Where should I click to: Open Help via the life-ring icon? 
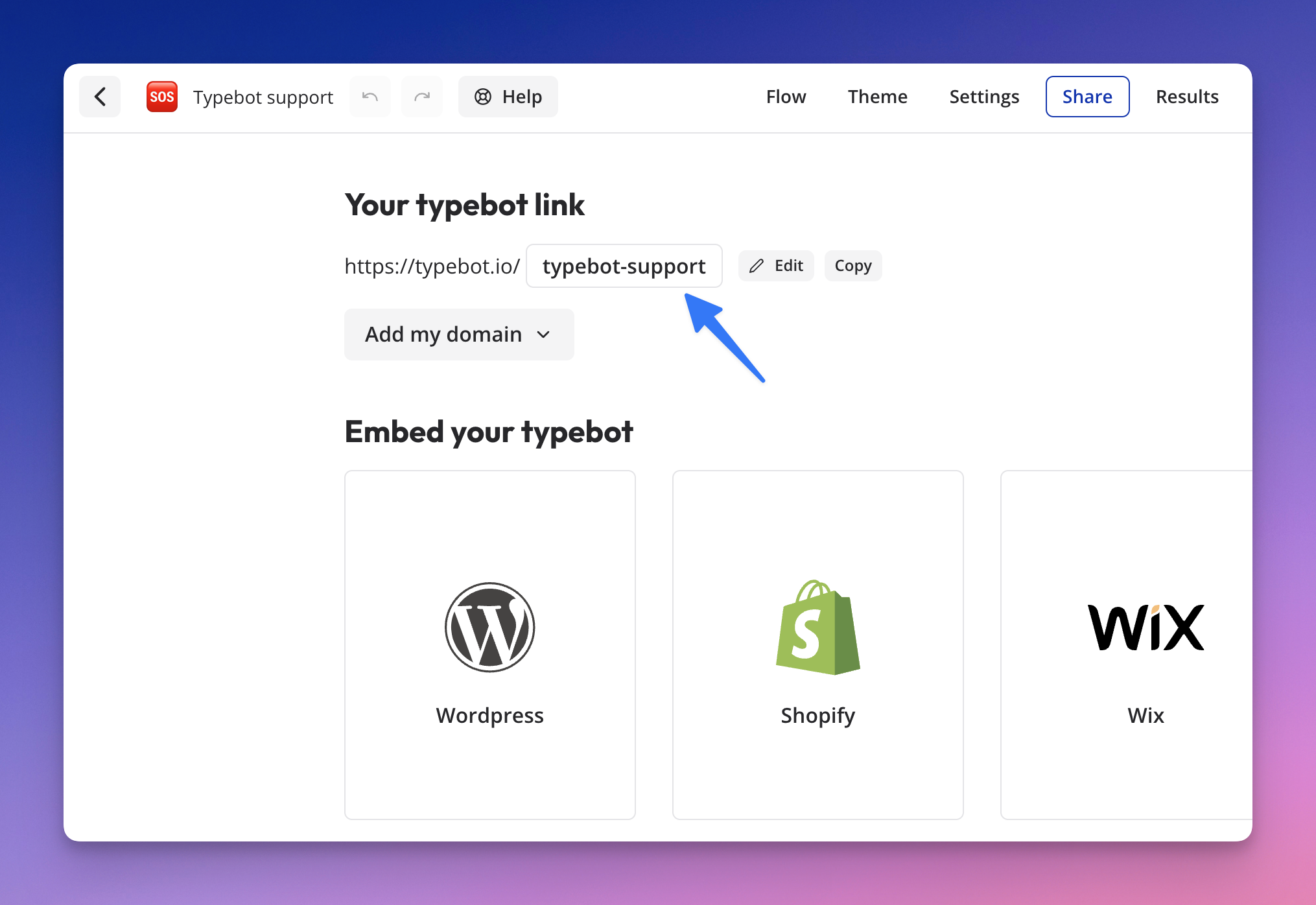coord(482,96)
